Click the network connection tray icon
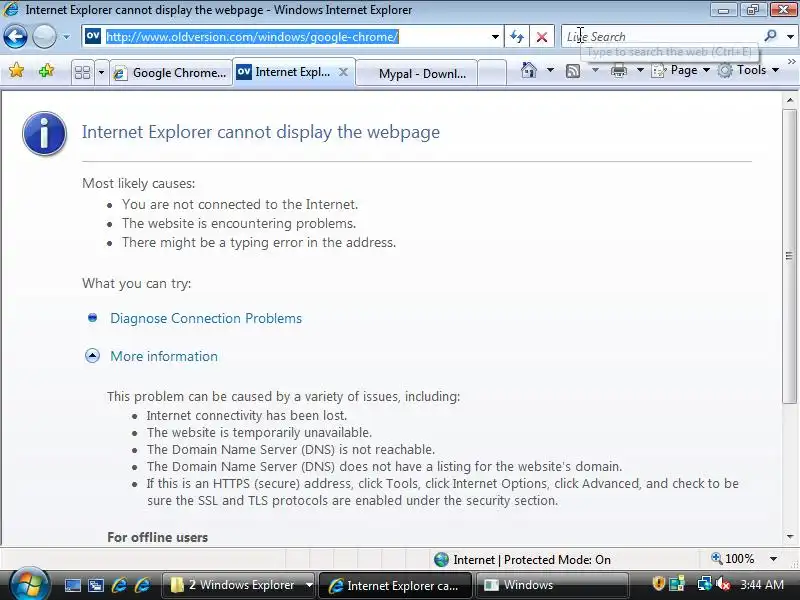Screen dimensions: 800x600 704,584
